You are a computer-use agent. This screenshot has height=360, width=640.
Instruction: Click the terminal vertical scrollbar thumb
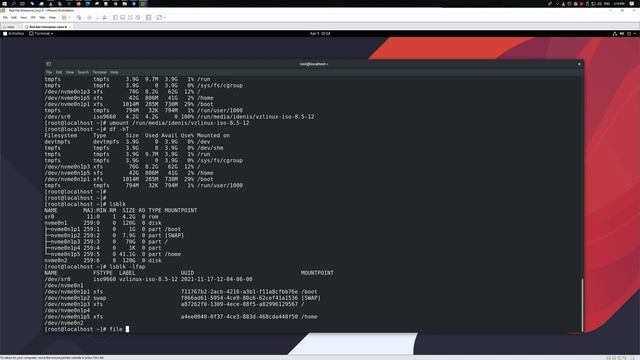click(x=582, y=305)
